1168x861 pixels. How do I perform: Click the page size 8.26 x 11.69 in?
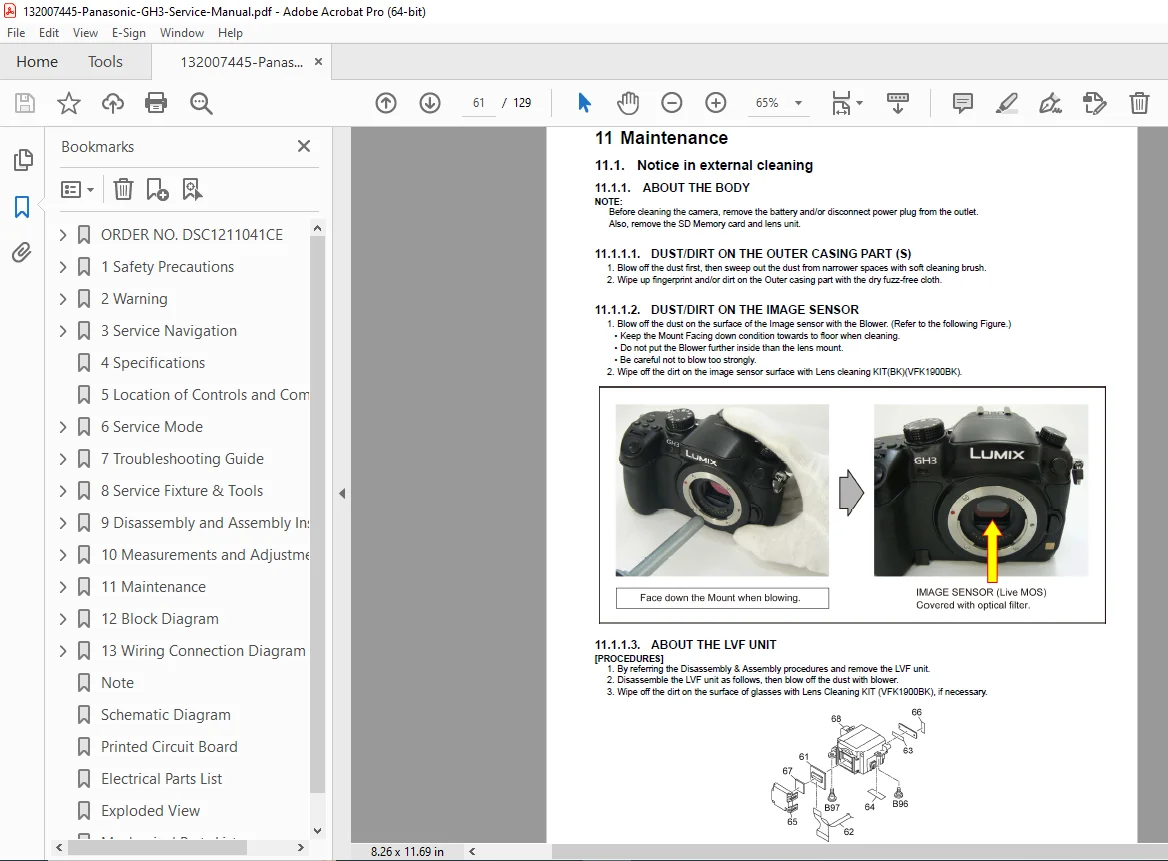coord(407,851)
